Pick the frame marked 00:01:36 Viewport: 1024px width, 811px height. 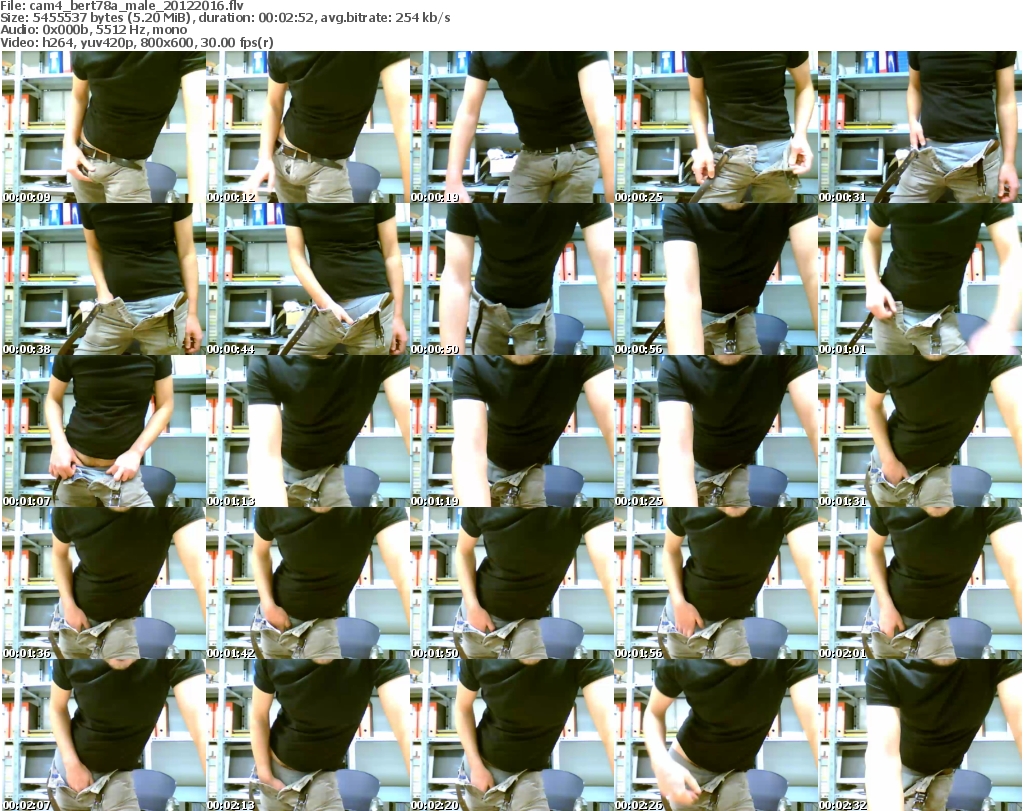(103, 583)
